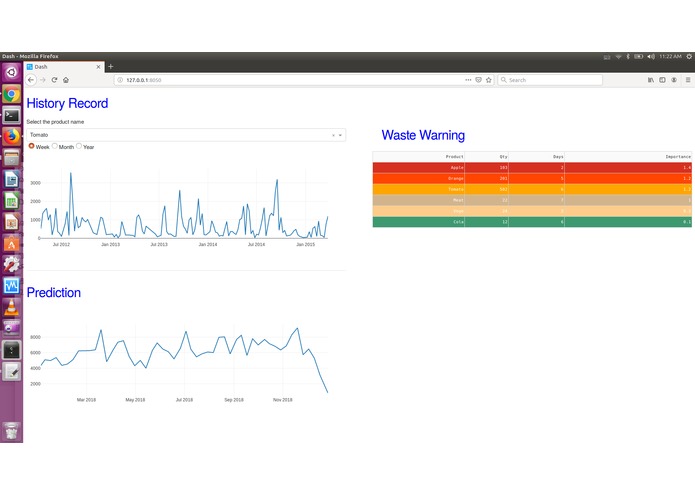Select the Apple row in Waste Warning

pos(532,167)
